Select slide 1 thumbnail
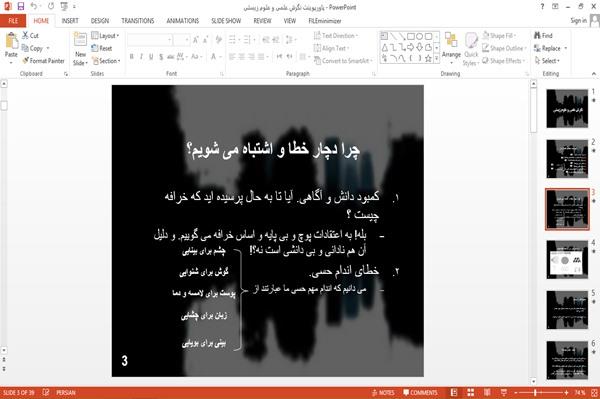The image size is (600, 399). tap(567, 108)
